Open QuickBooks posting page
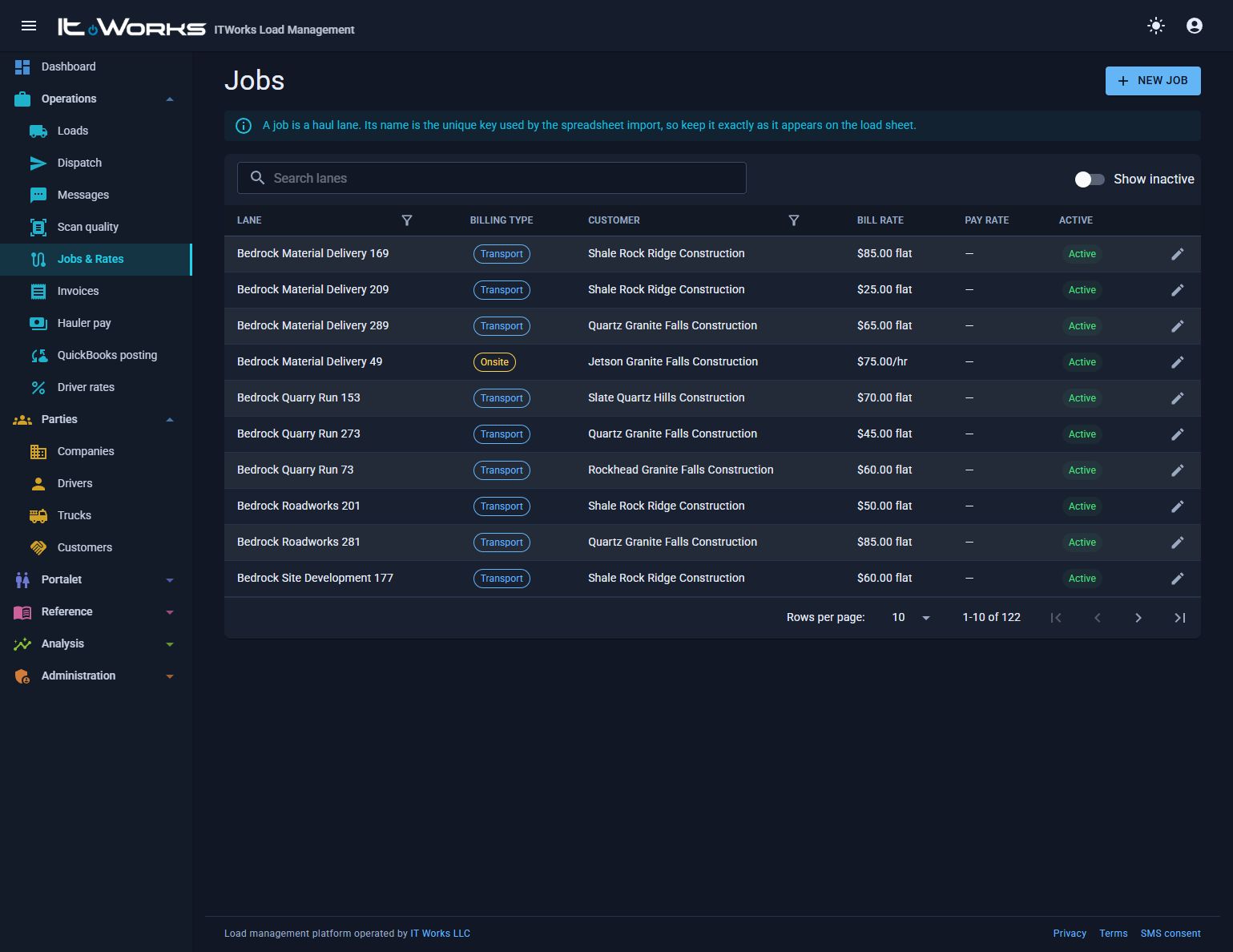 tap(96, 356)
